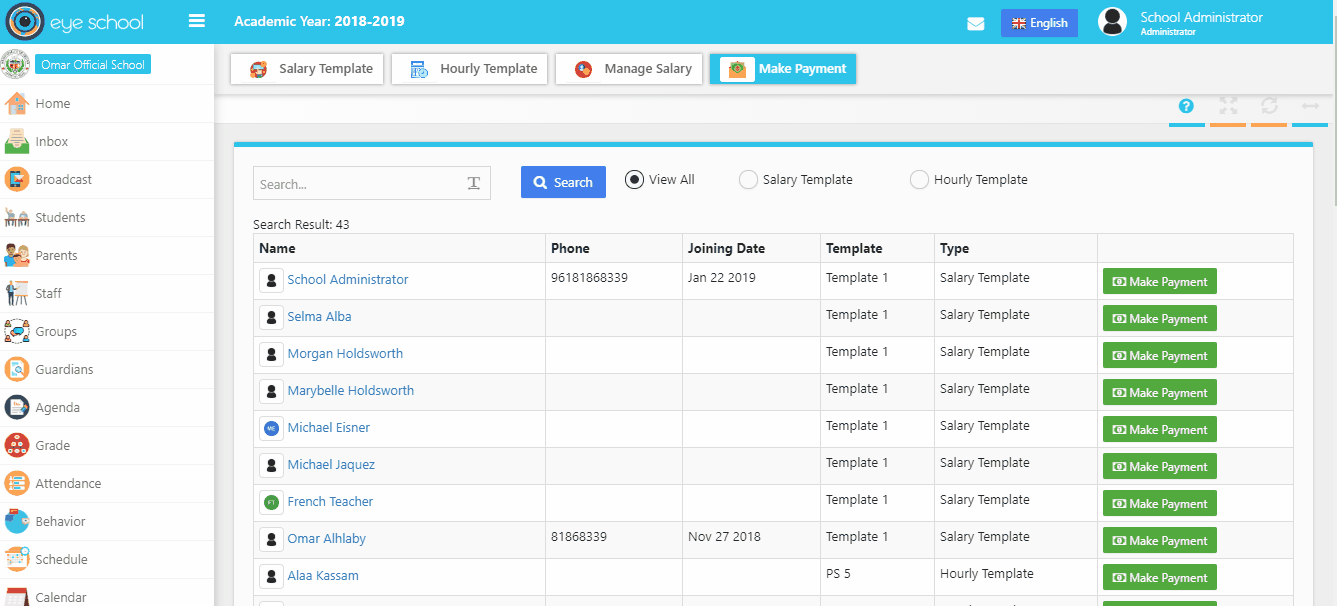
Task: Select the Hourly Template radio filter
Action: tap(919, 180)
